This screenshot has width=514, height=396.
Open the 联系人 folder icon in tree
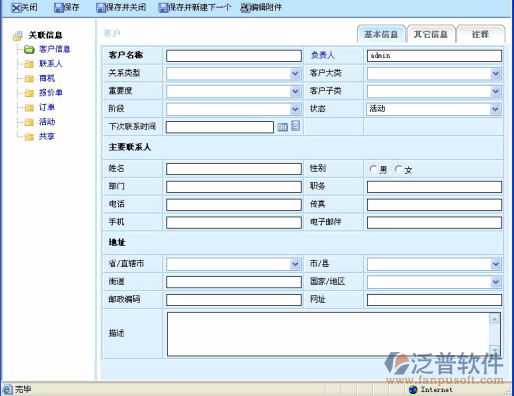(x=29, y=64)
